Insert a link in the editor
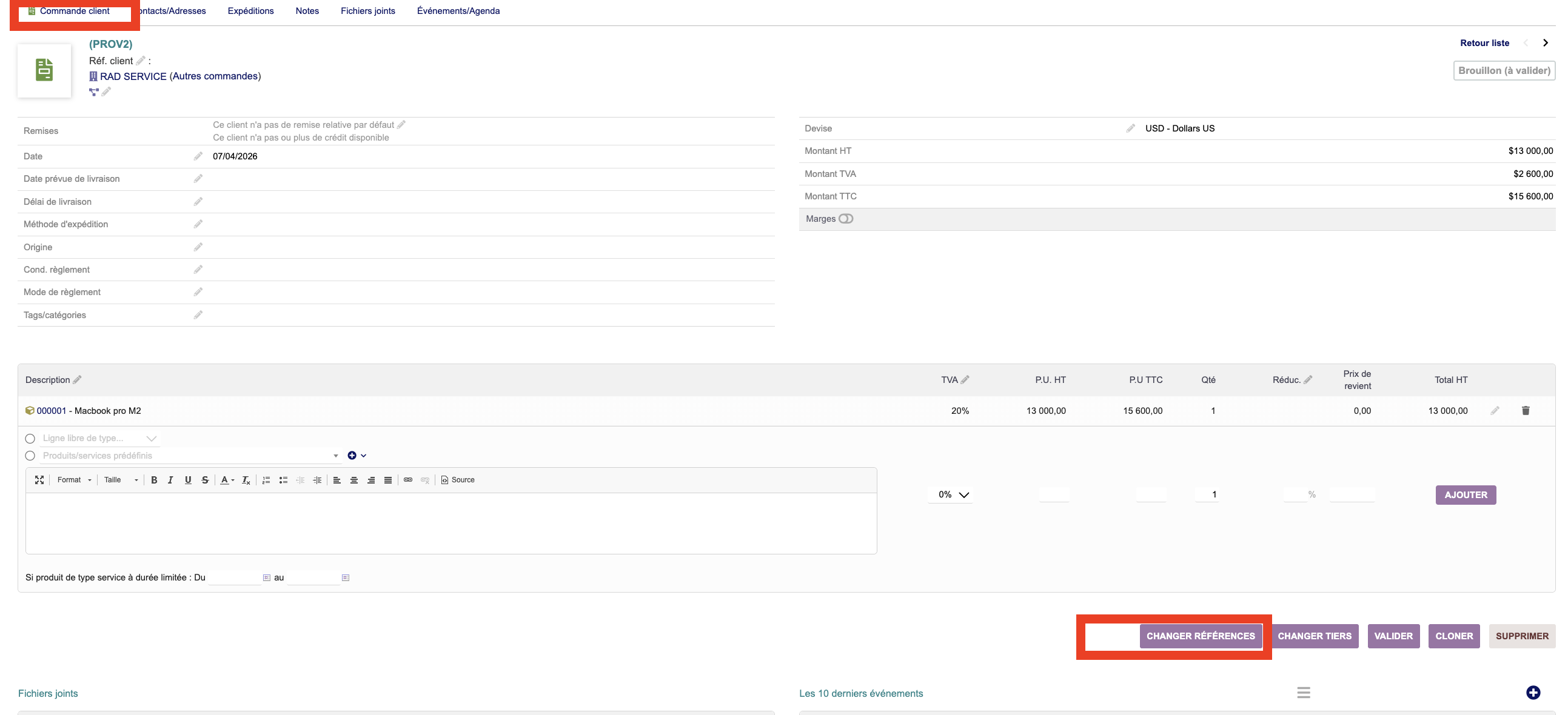 408,480
